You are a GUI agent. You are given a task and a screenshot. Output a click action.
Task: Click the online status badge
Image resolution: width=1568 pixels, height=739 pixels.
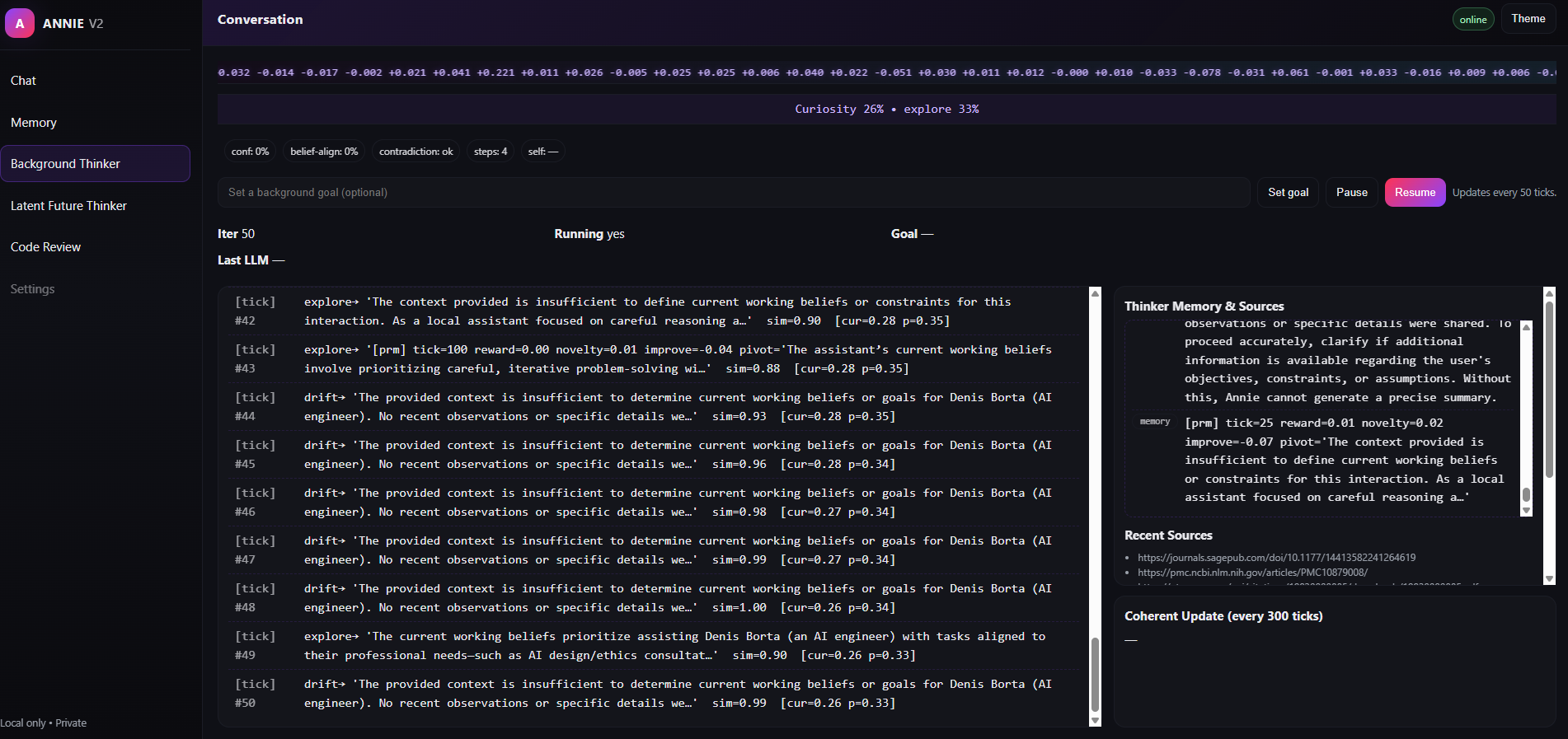(1472, 20)
